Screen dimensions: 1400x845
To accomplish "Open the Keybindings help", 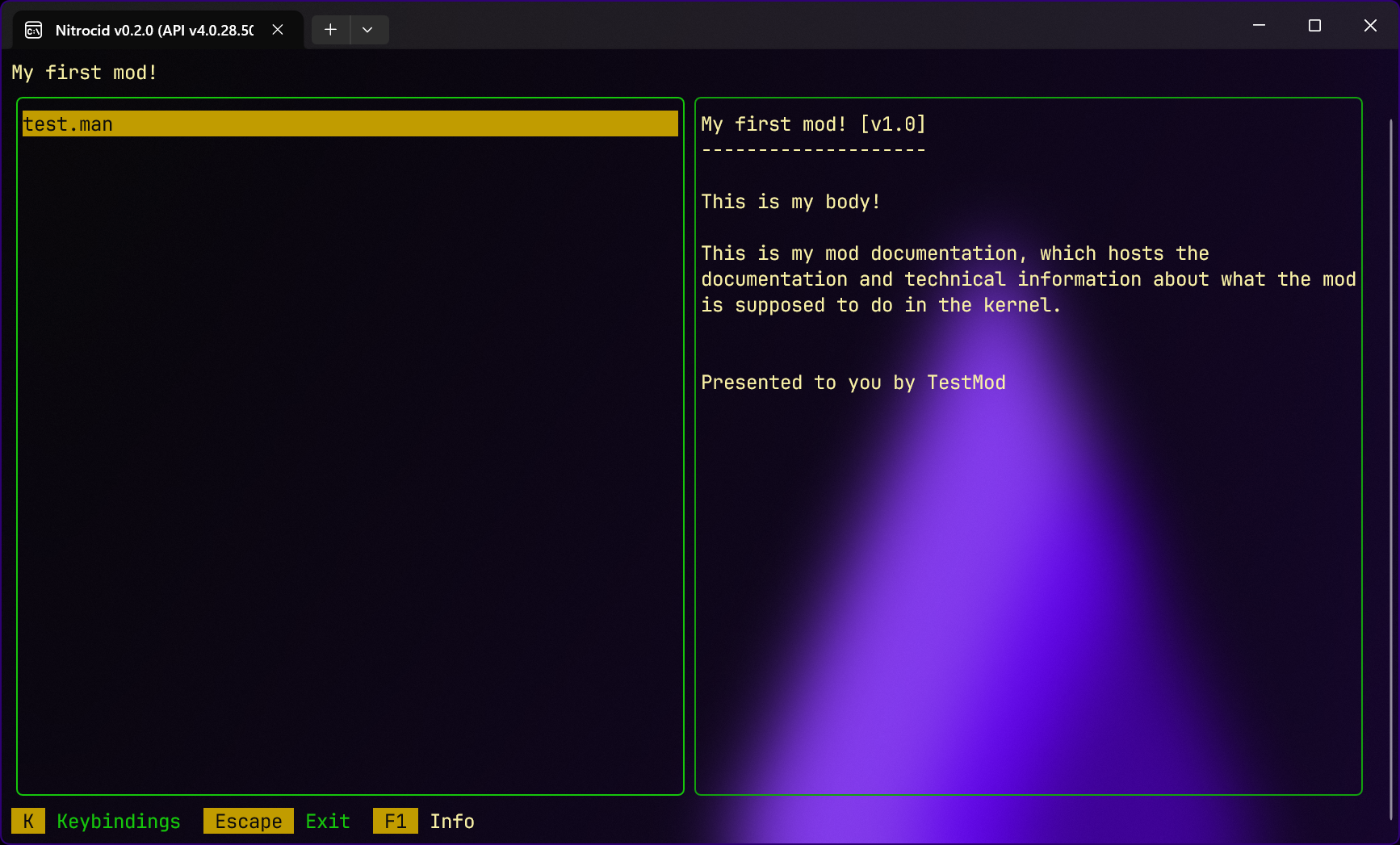I will (x=119, y=822).
